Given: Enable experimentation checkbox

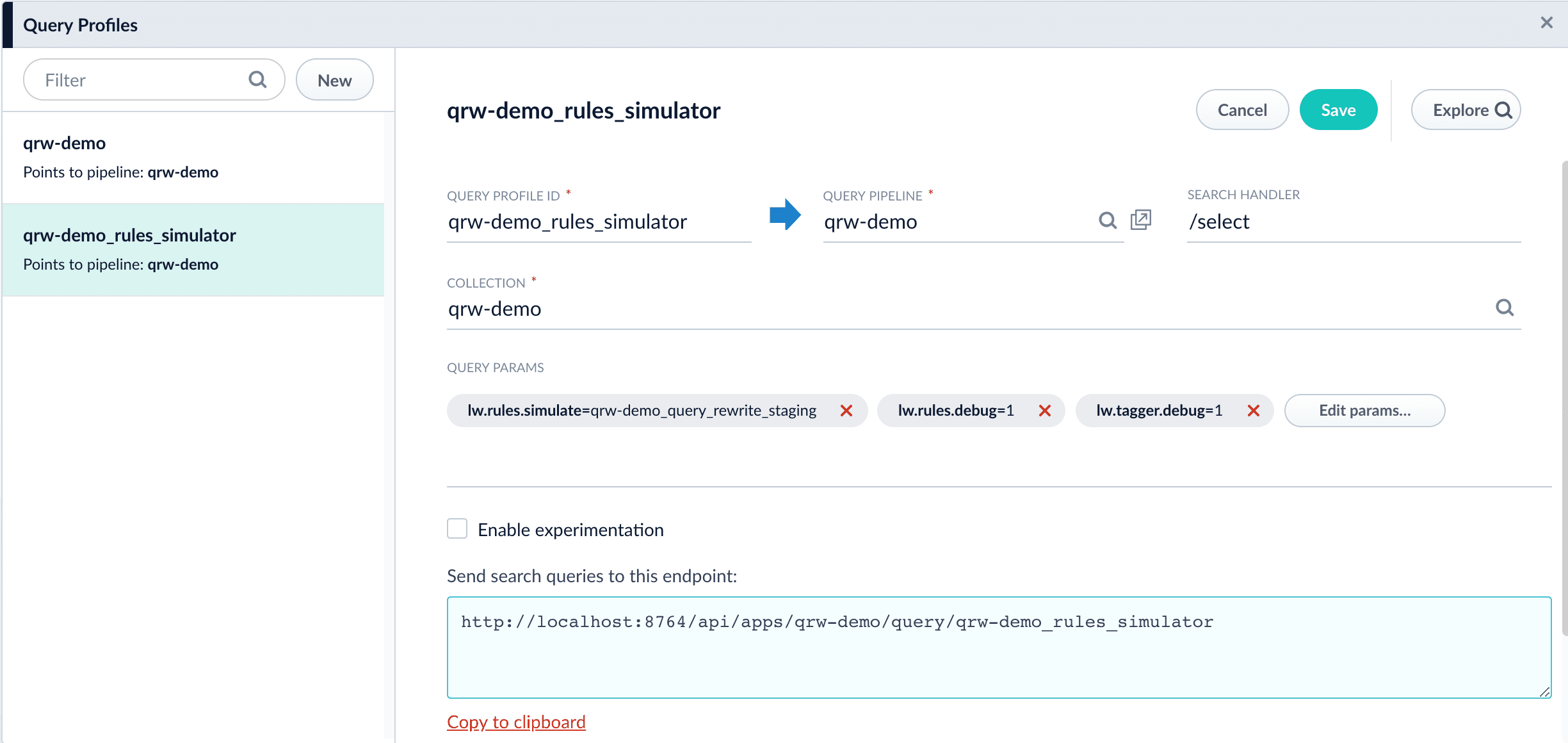Looking at the screenshot, I should (457, 529).
